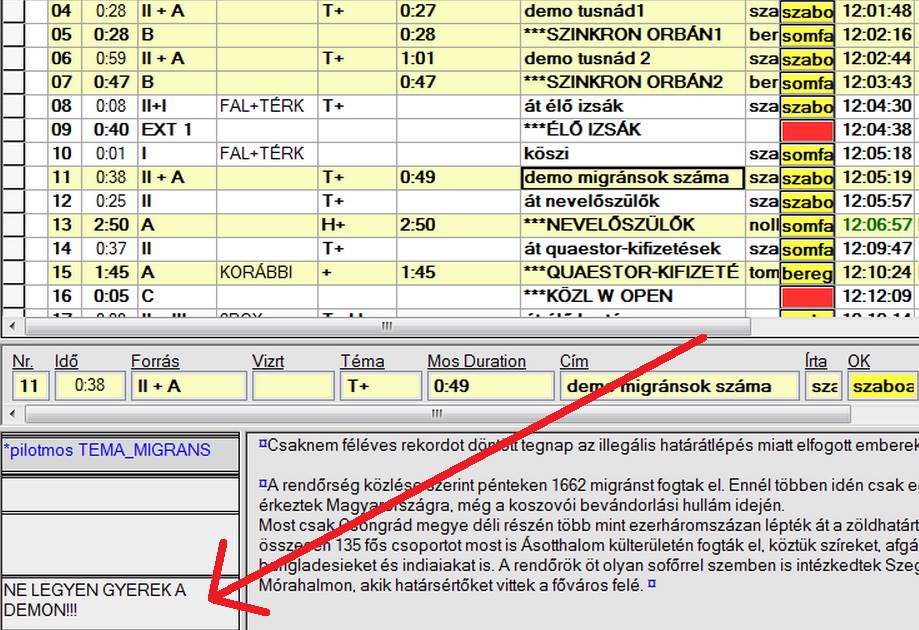
Task: Tick the row selector box for row 15
Action: (x=13, y=272)
